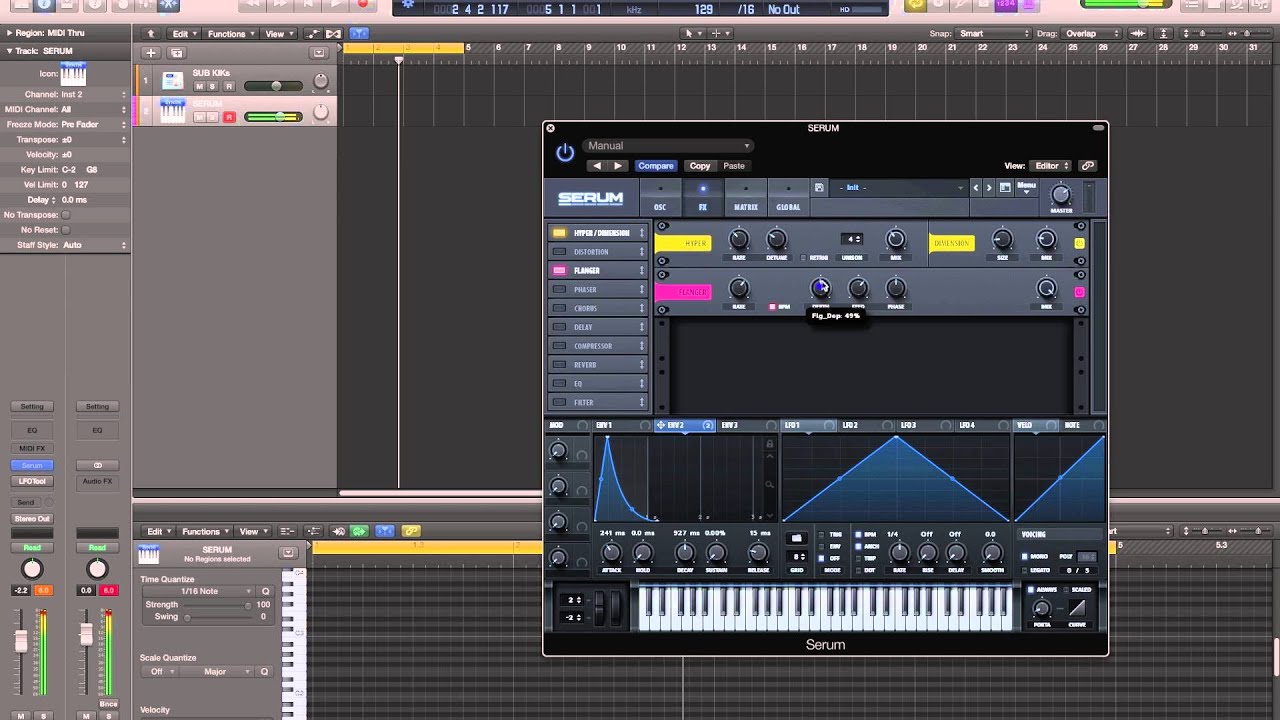1280x720 pixels.
Task: Toggle the Flanger BPM checkbox
Action: [x=772, y=307]
